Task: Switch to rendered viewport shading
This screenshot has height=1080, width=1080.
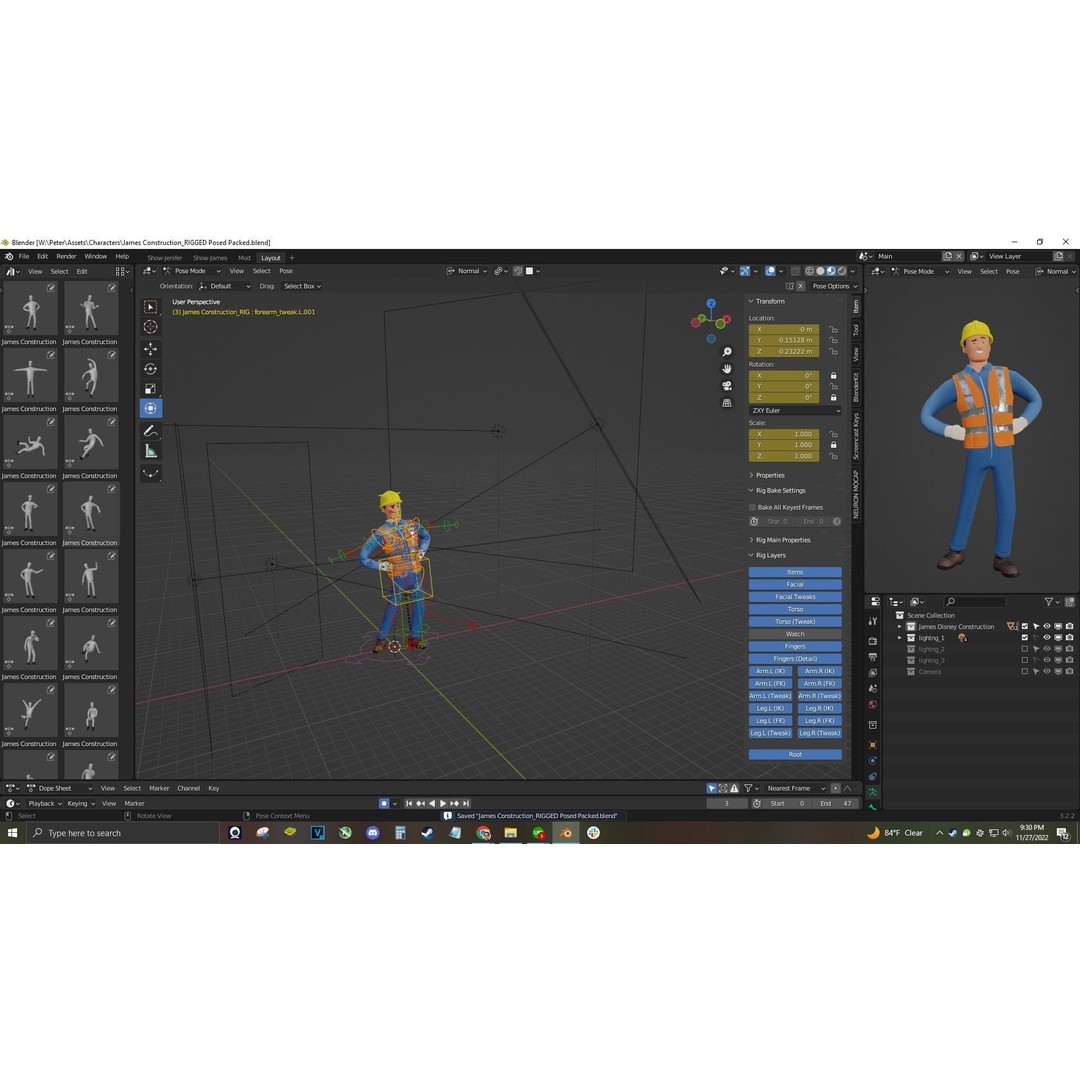Action: (841, 271)
